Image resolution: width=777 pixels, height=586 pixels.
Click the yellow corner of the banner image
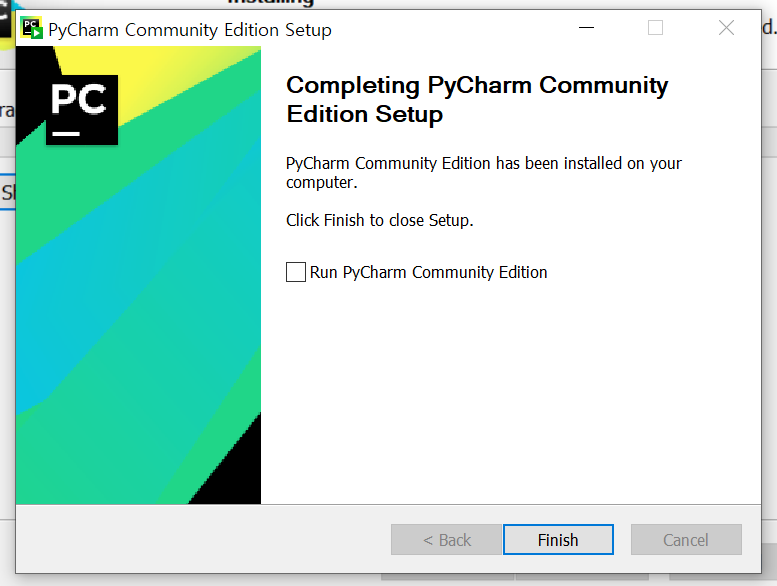pyautogui.click(x=149, y=74)
